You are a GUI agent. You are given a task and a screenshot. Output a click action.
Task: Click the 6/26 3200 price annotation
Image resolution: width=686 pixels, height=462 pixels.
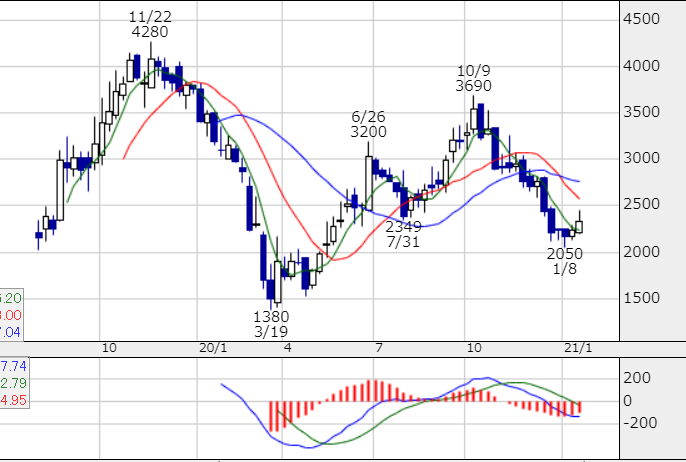click(368, 124)
